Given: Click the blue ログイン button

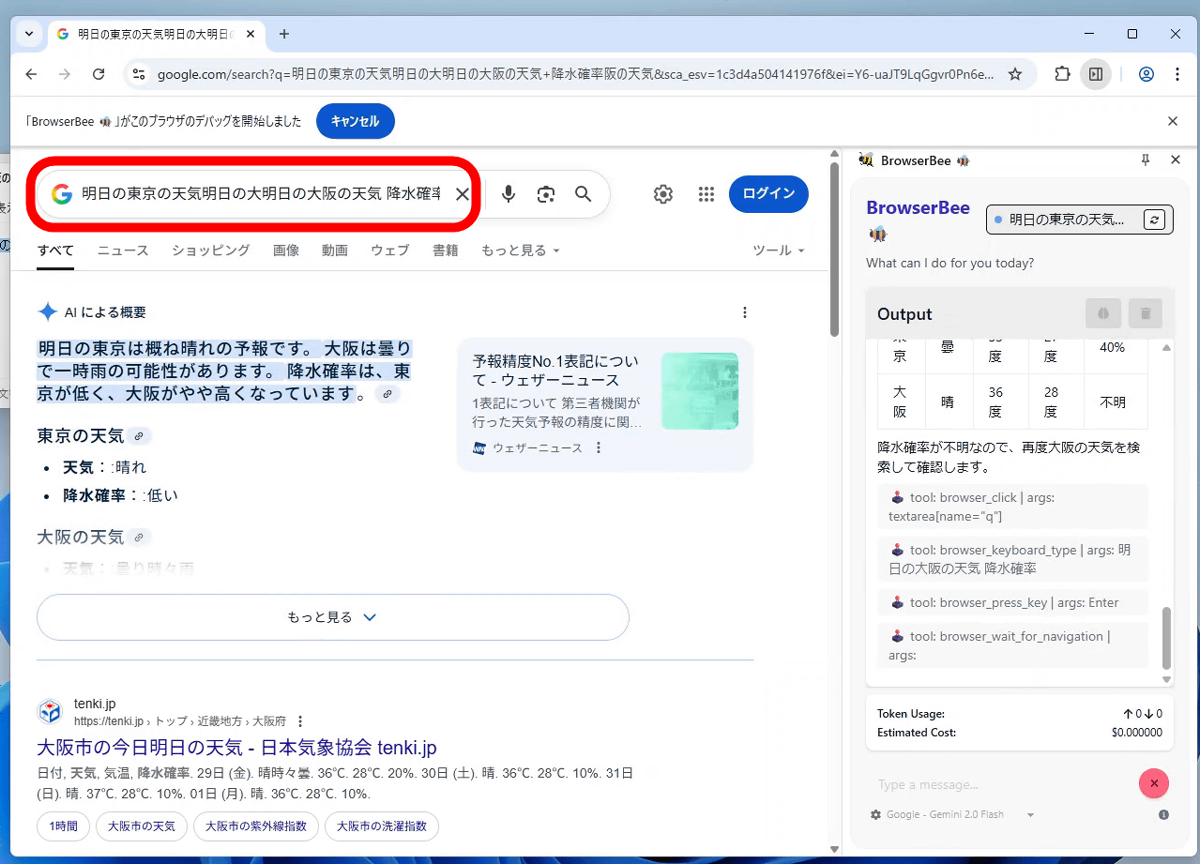Looking at the screenshot, I should click(x=768, y=194).
